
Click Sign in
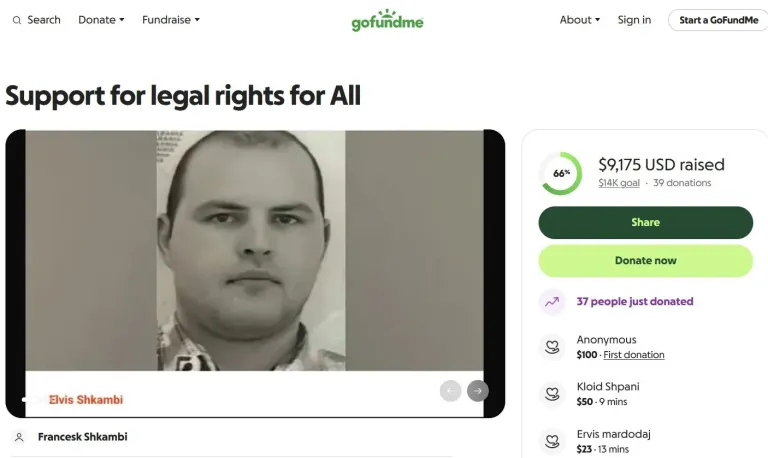click(634, 20)
